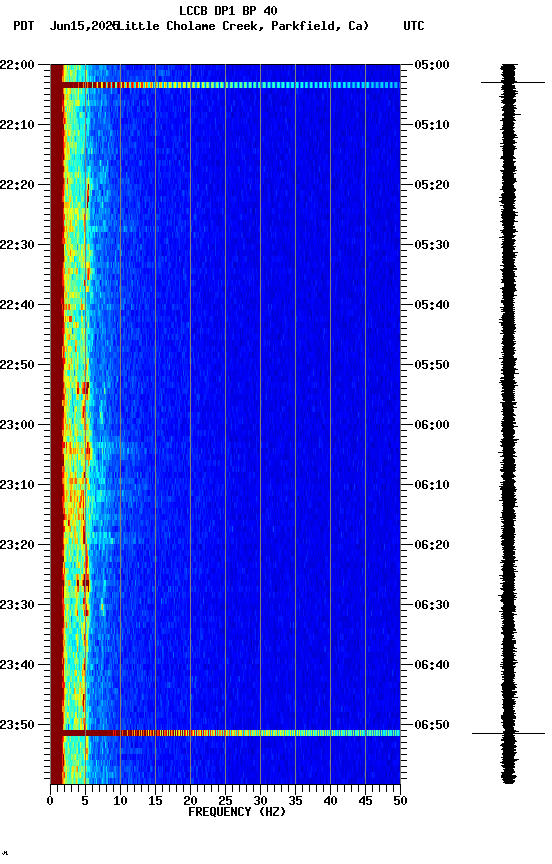Image resolution: width=552 pixels, height=864 pixels.
Task: Click the 35 Hz frequency axis label
Action: click(x=295, y=801)
